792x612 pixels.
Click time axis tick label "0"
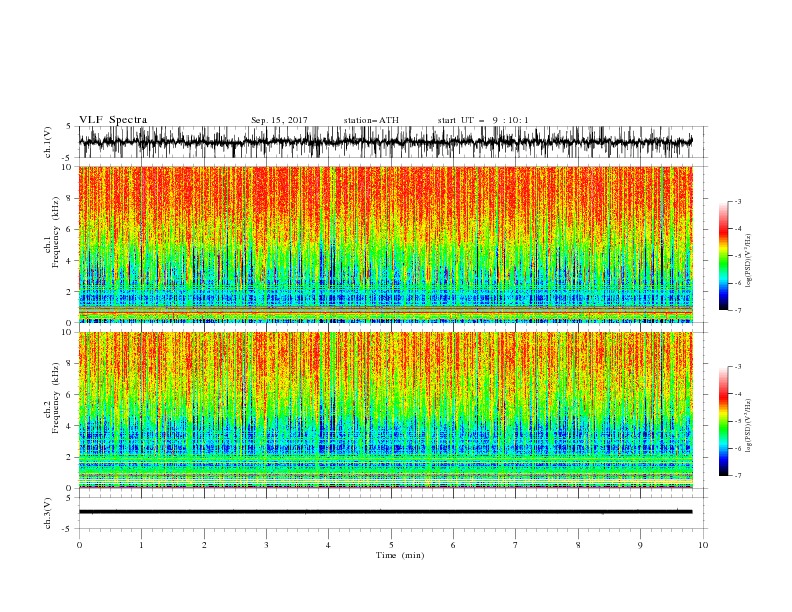[79, 545]
